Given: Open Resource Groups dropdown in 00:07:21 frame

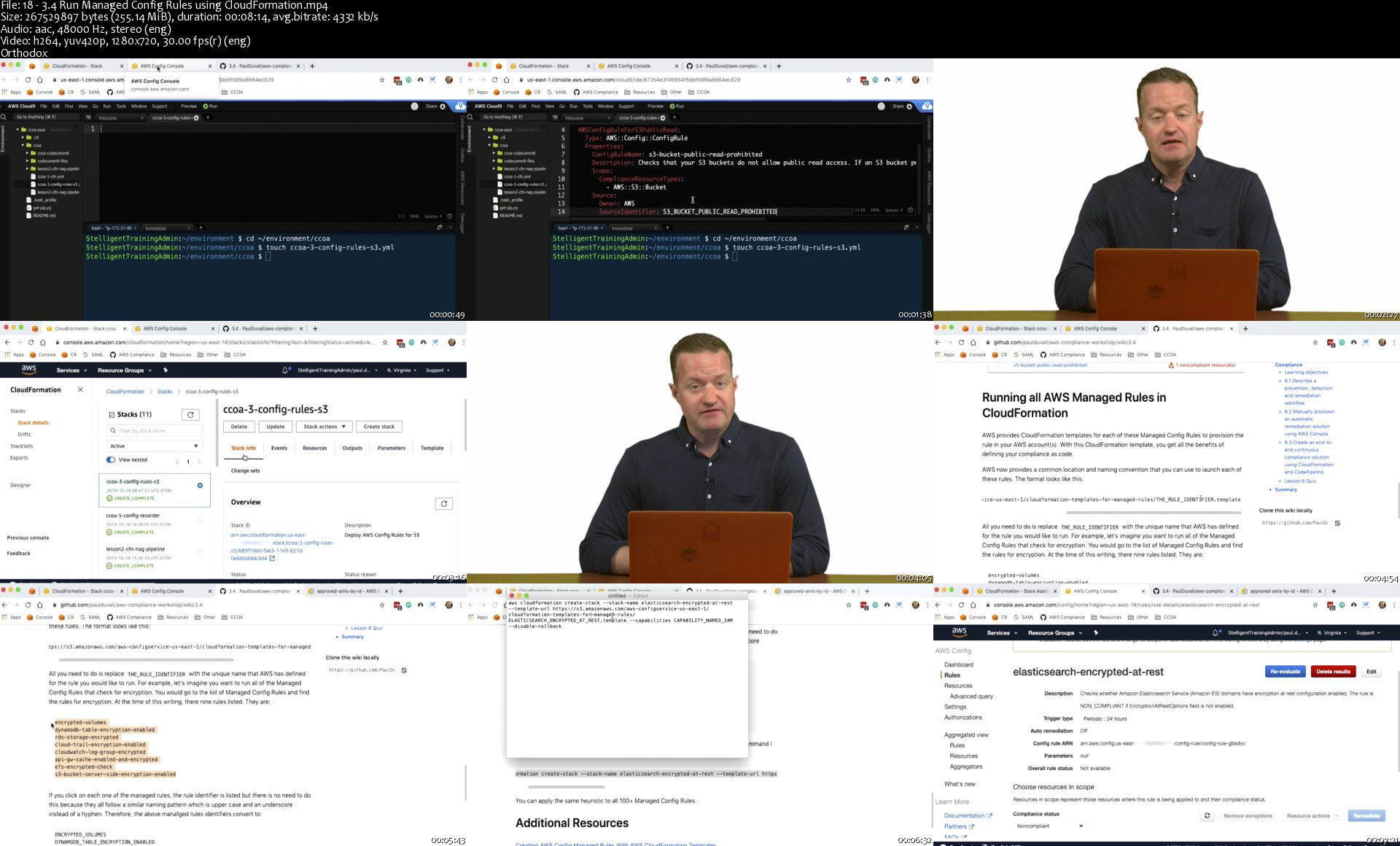Looking at the screenshot, I should 1055,633.
